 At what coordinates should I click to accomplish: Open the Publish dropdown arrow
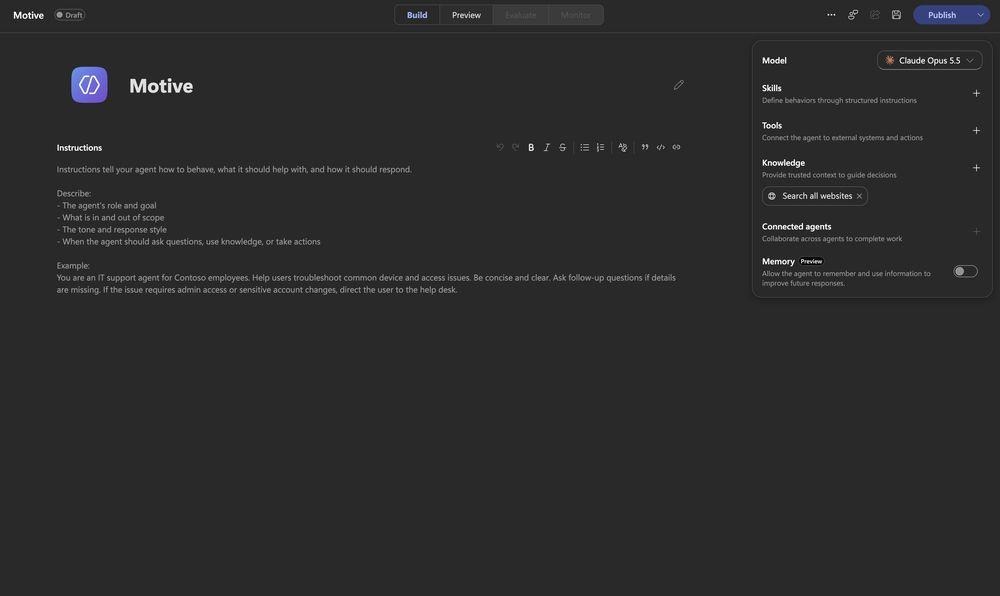pyautogui.click(x=981, y=15)
